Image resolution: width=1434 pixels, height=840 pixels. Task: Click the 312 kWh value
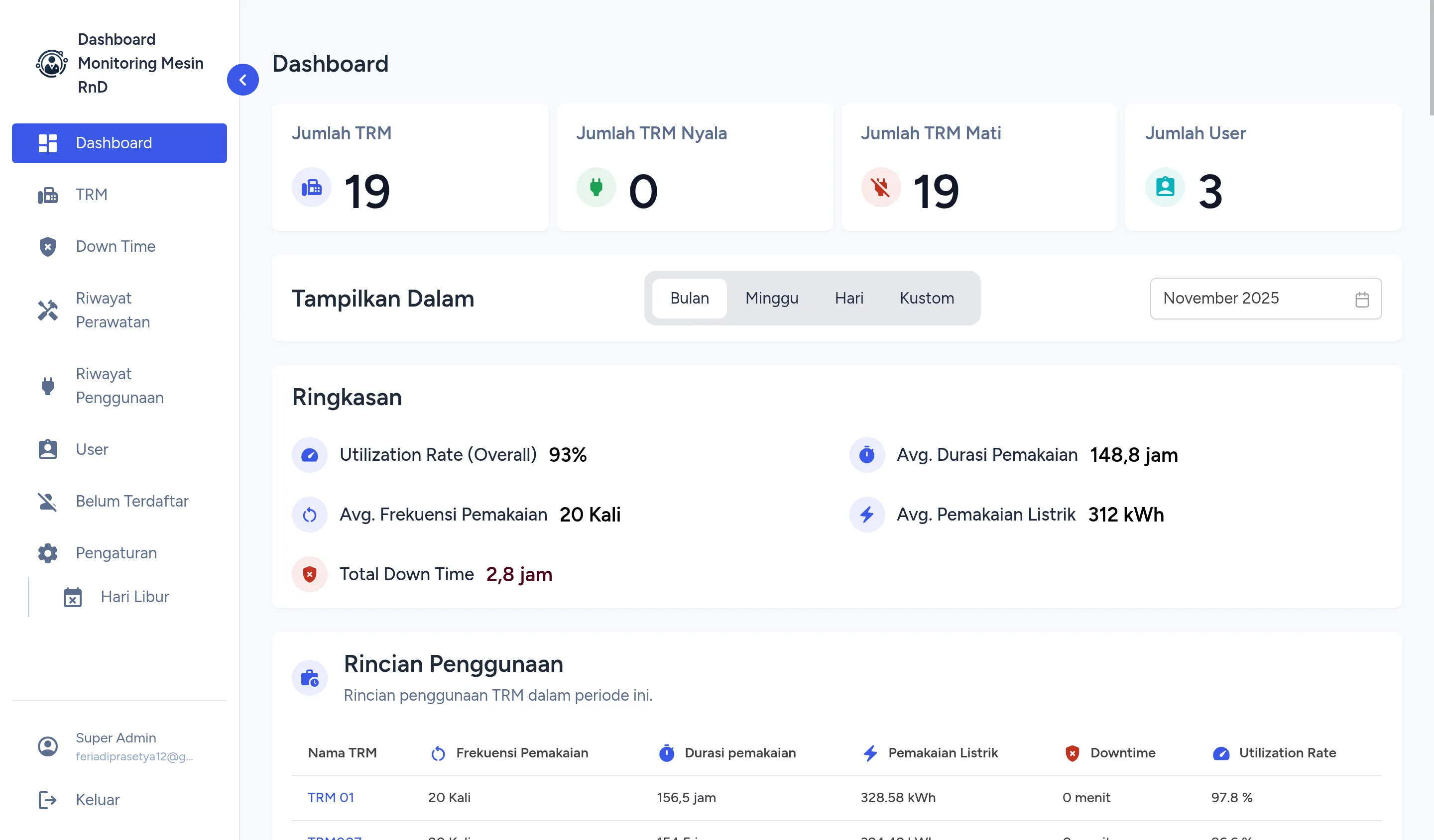(1126, 515)
